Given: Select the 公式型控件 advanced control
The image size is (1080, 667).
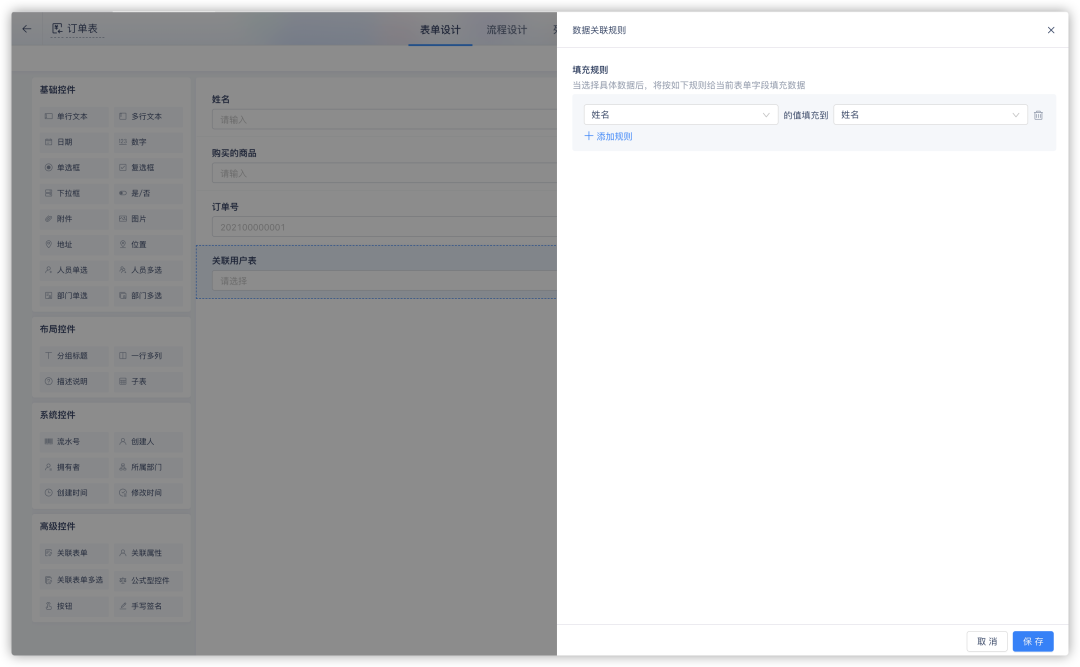Looking at the screenshot, I should 148,580.
